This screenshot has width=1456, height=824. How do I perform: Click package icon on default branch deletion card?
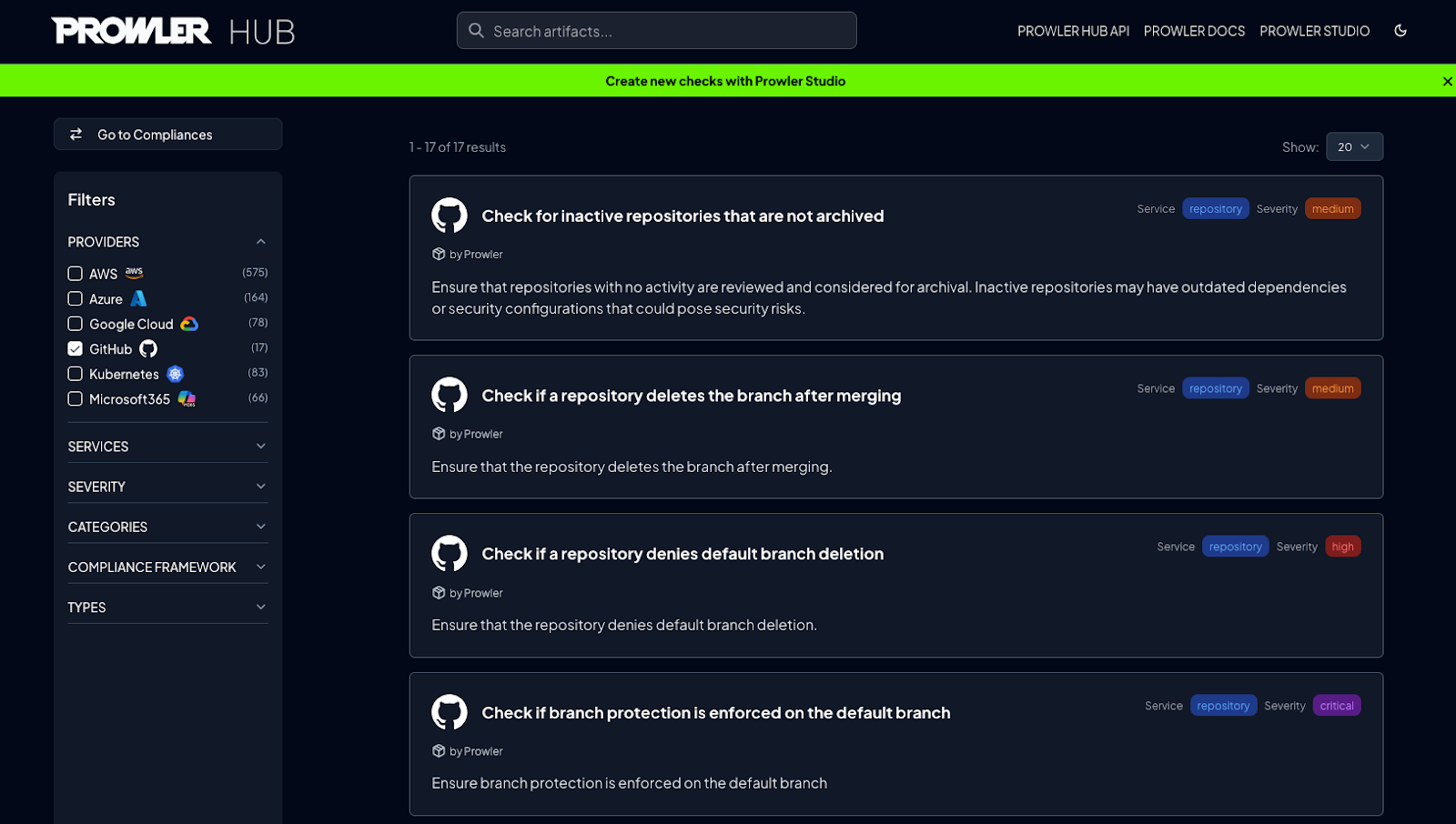(439, 593)
